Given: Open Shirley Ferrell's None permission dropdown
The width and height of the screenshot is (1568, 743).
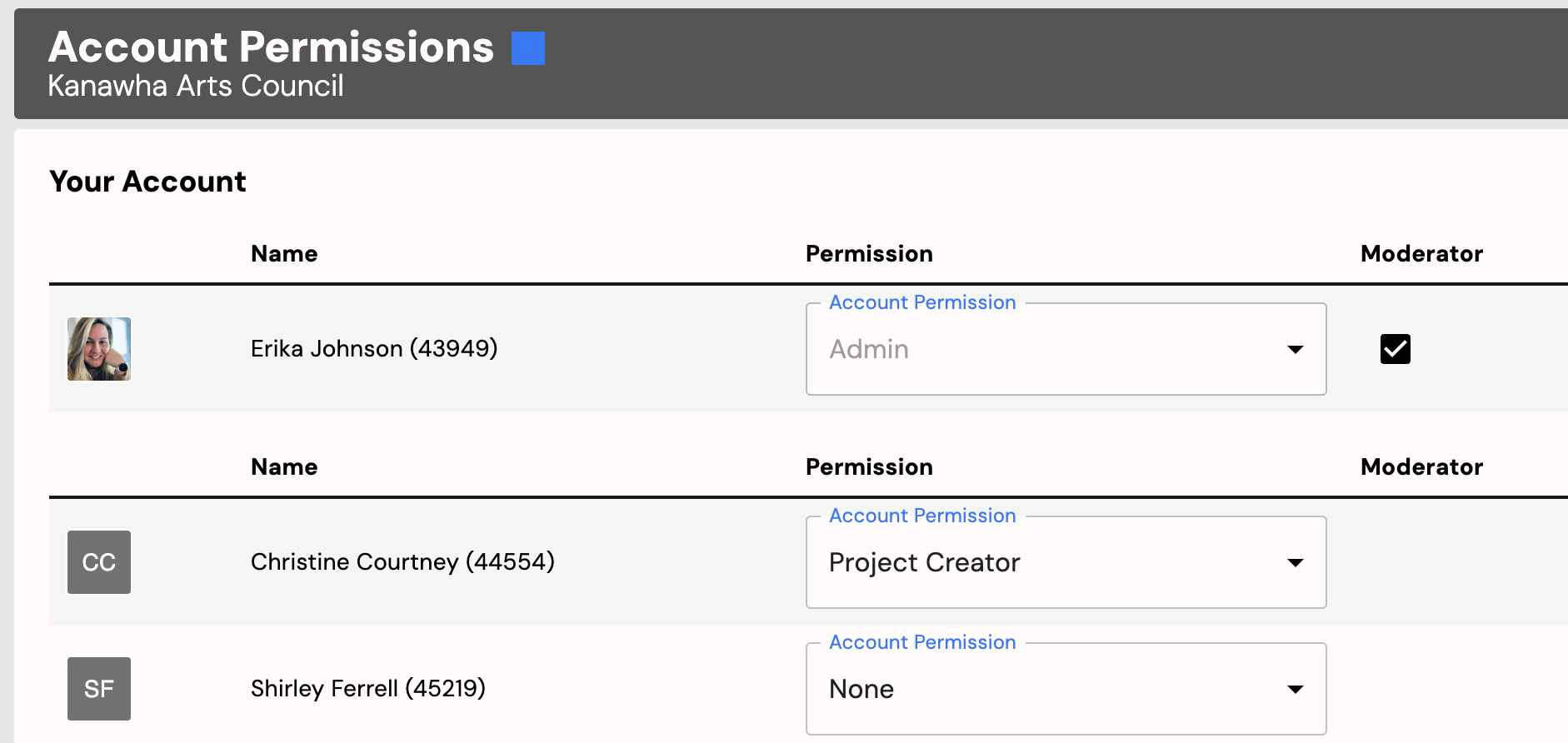Looking at the screenshot, I should [x=1066, y=689].
